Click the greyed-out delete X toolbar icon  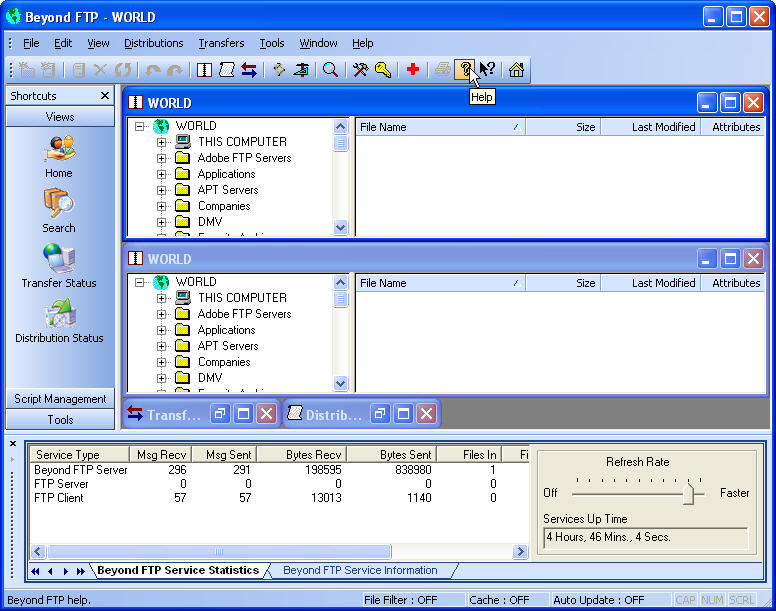point(100,70)
